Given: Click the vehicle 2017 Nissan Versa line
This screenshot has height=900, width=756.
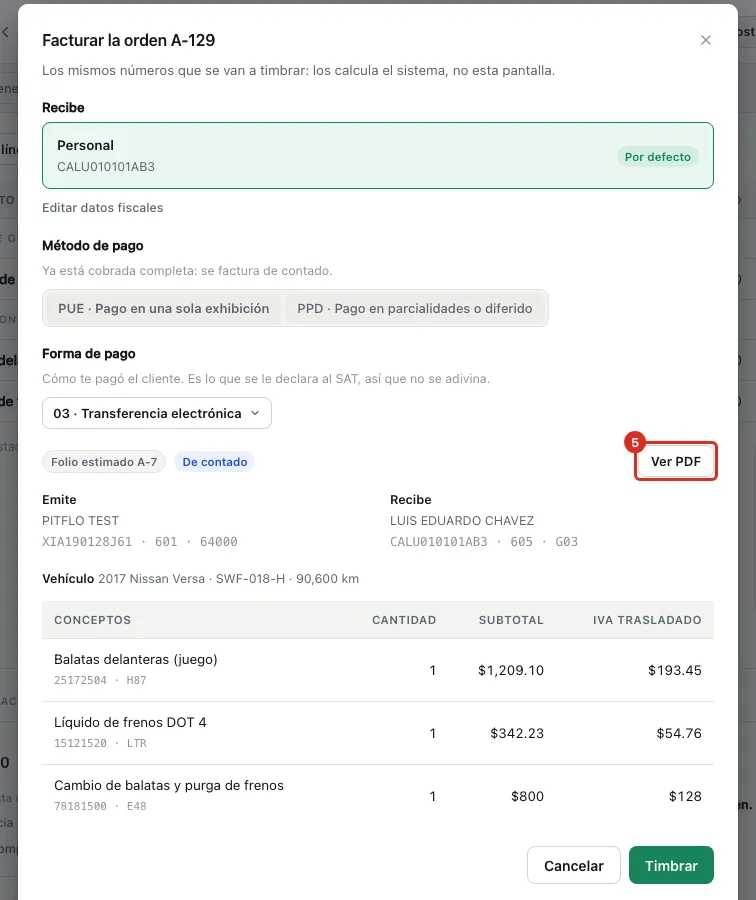Looking at the screenshot, I should pos(200,579).
